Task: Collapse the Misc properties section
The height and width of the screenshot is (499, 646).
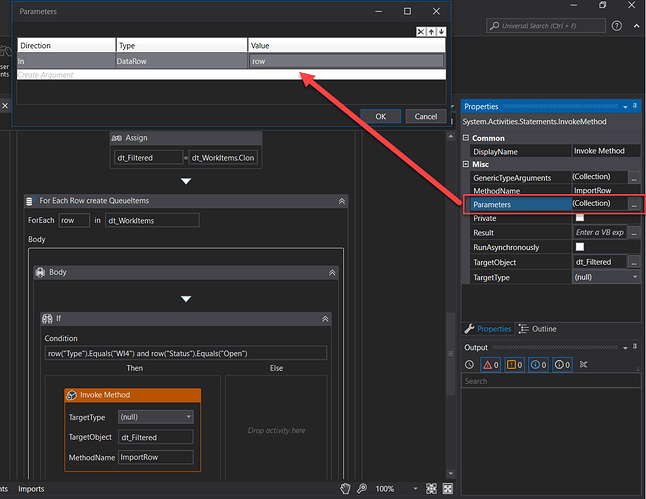Action: [x=466, y=164]
